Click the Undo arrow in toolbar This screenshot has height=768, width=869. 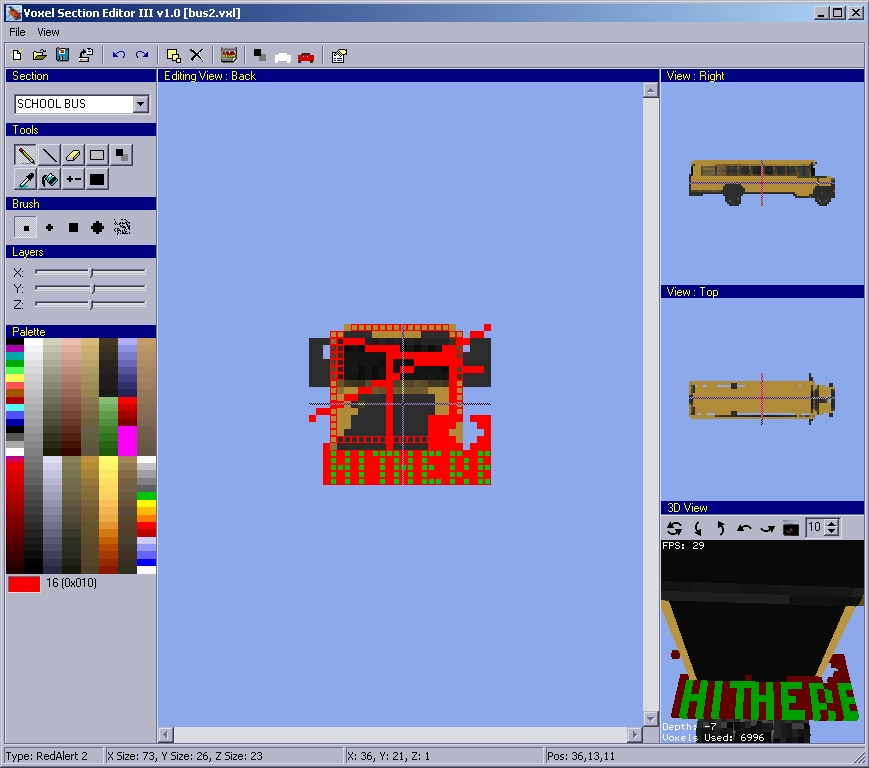coord(118,56)
